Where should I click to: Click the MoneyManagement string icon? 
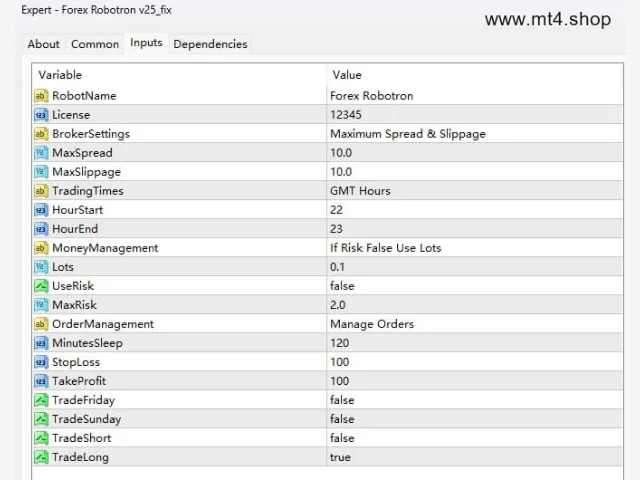pyautogui.click(x=41, y=248)
